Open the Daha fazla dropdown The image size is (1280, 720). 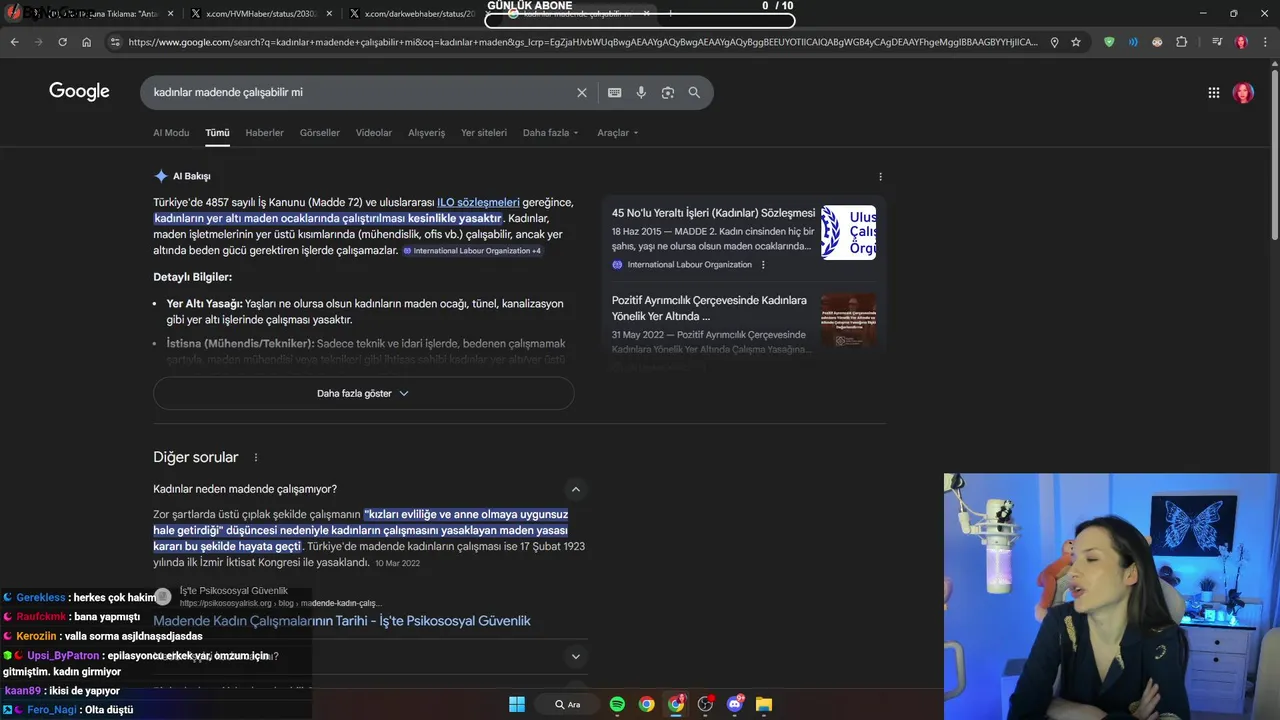(550, 133)
